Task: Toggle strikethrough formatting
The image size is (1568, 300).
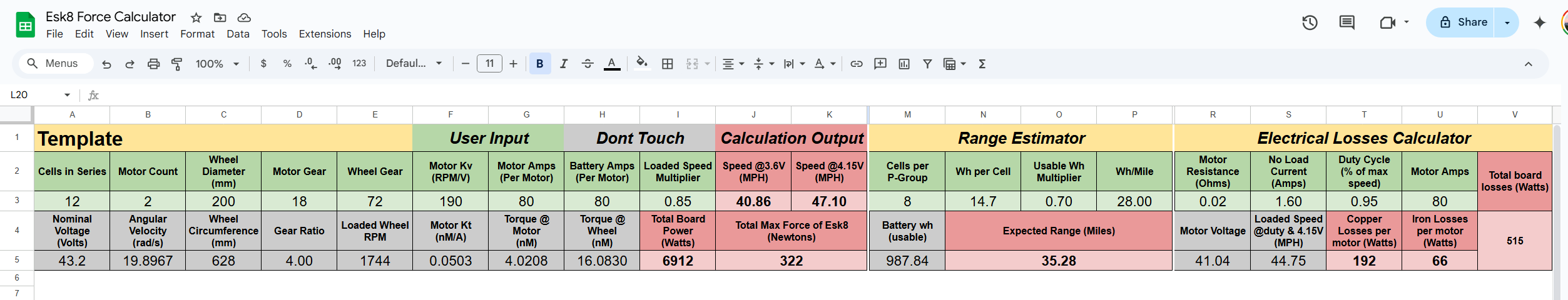Action: click(588, 64)
